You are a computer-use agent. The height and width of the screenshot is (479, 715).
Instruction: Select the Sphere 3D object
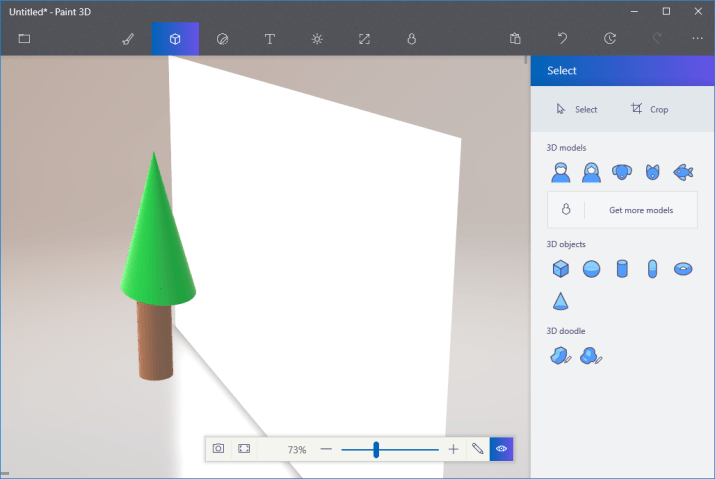point(591,269)
